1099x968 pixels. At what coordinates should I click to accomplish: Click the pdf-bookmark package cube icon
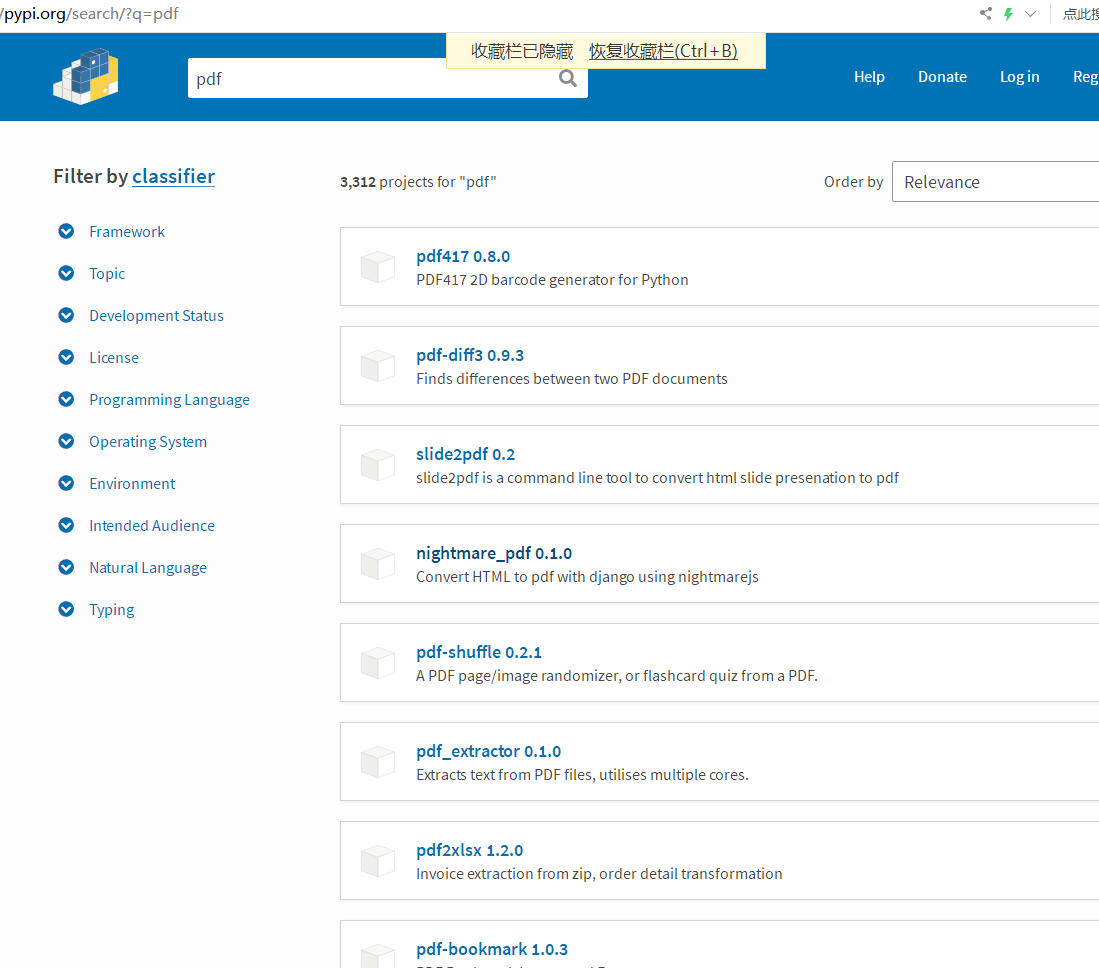point(378,956)
